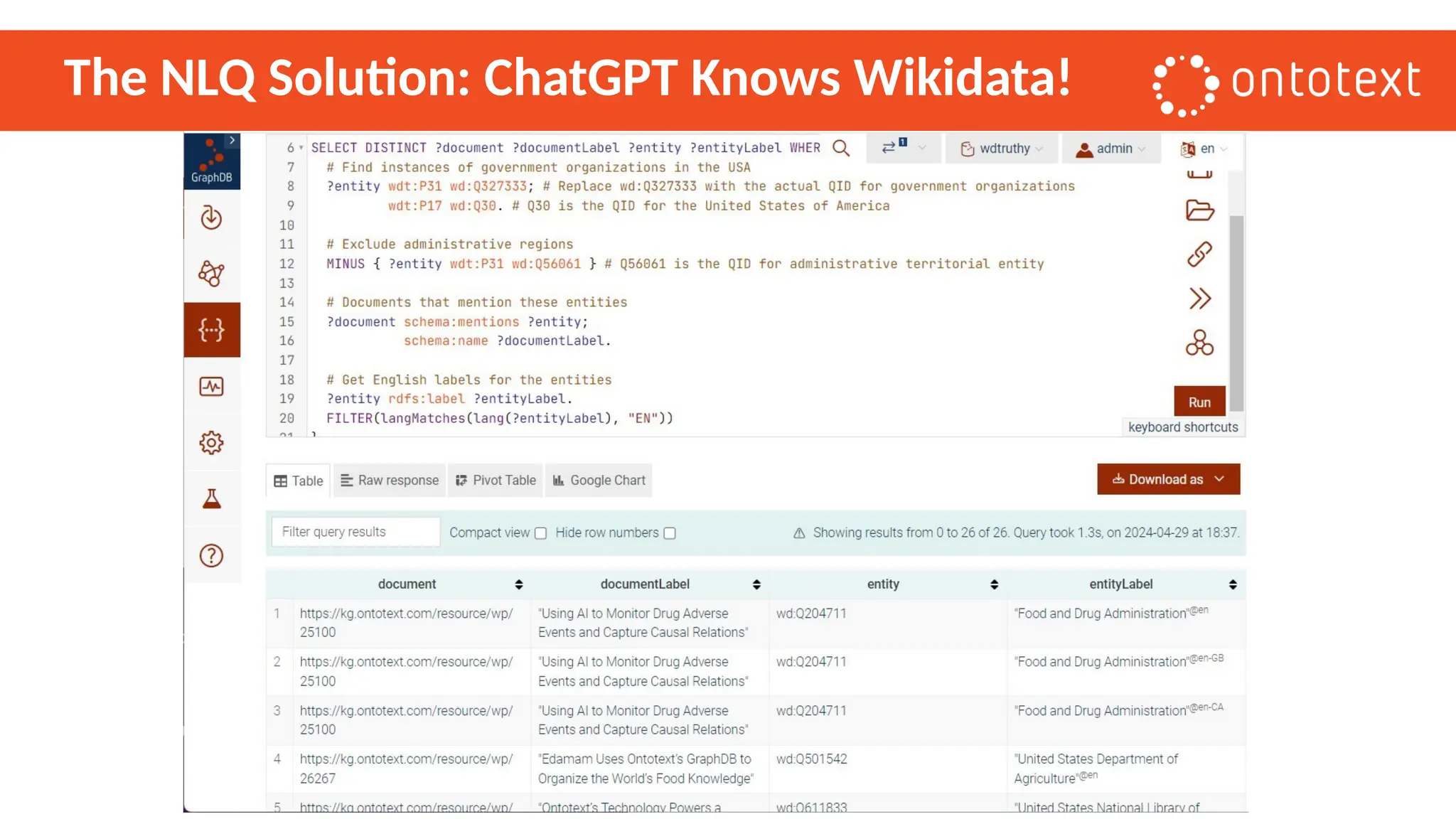Switch to Google Chart tab
The width and height of the screenshot is (1456, 819).
(599, 481)
